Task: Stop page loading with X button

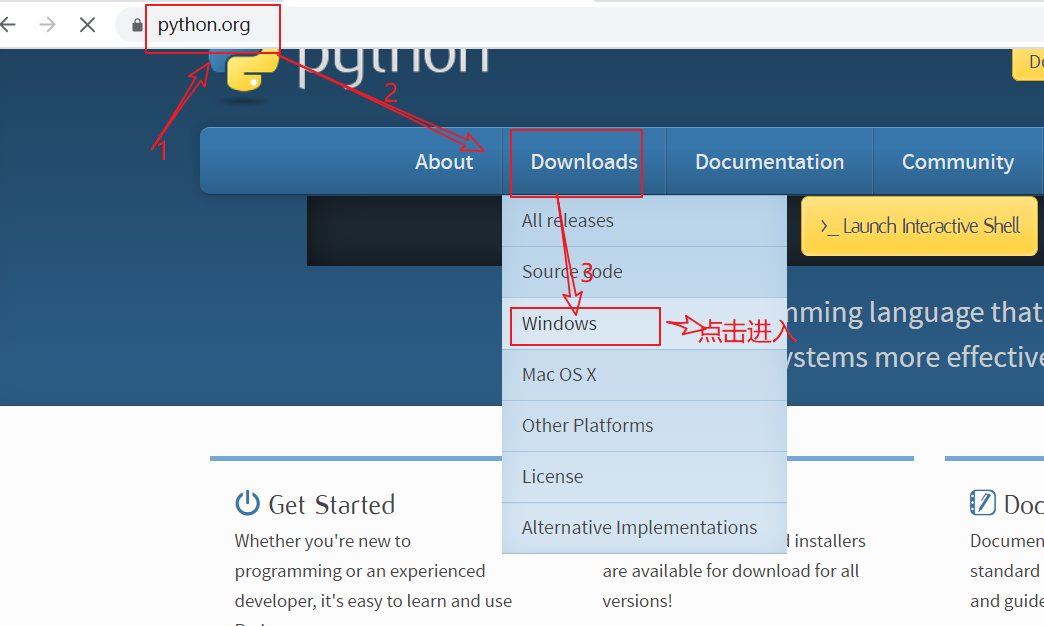Action: point(87,25)
